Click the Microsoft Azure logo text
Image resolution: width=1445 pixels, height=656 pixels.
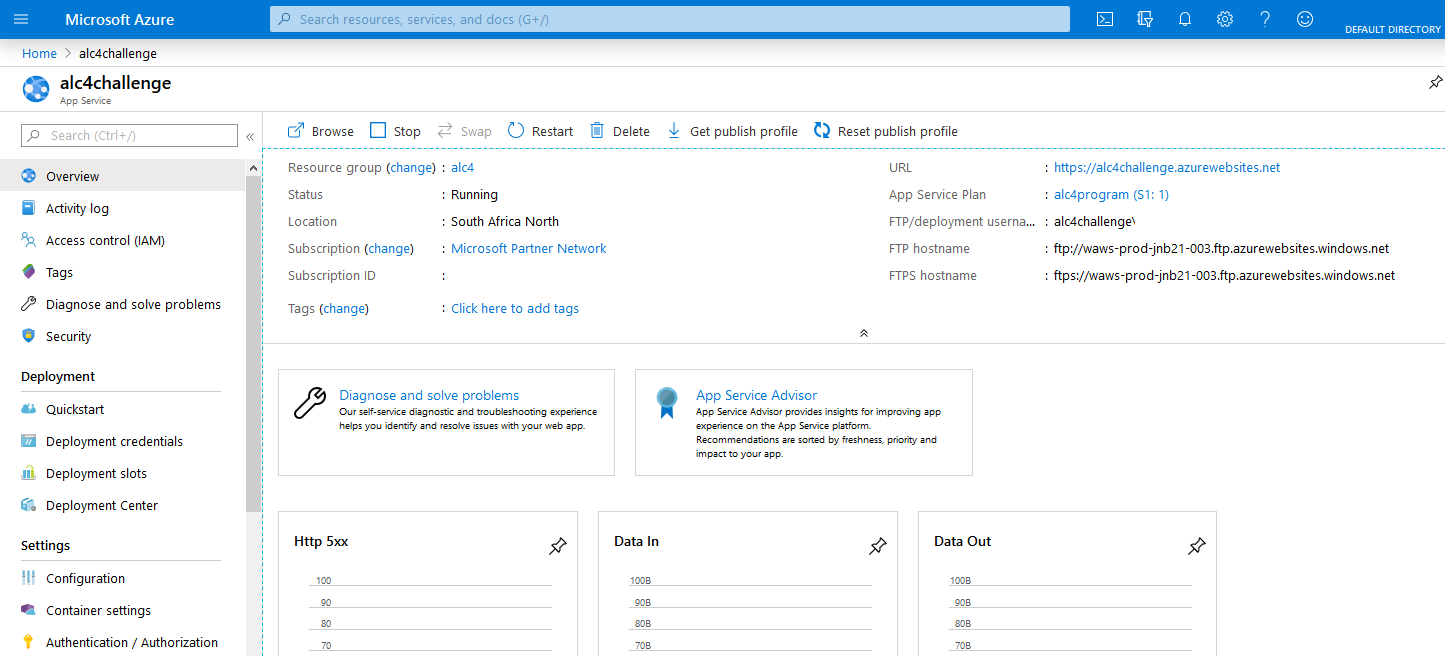tap(119, 19)
